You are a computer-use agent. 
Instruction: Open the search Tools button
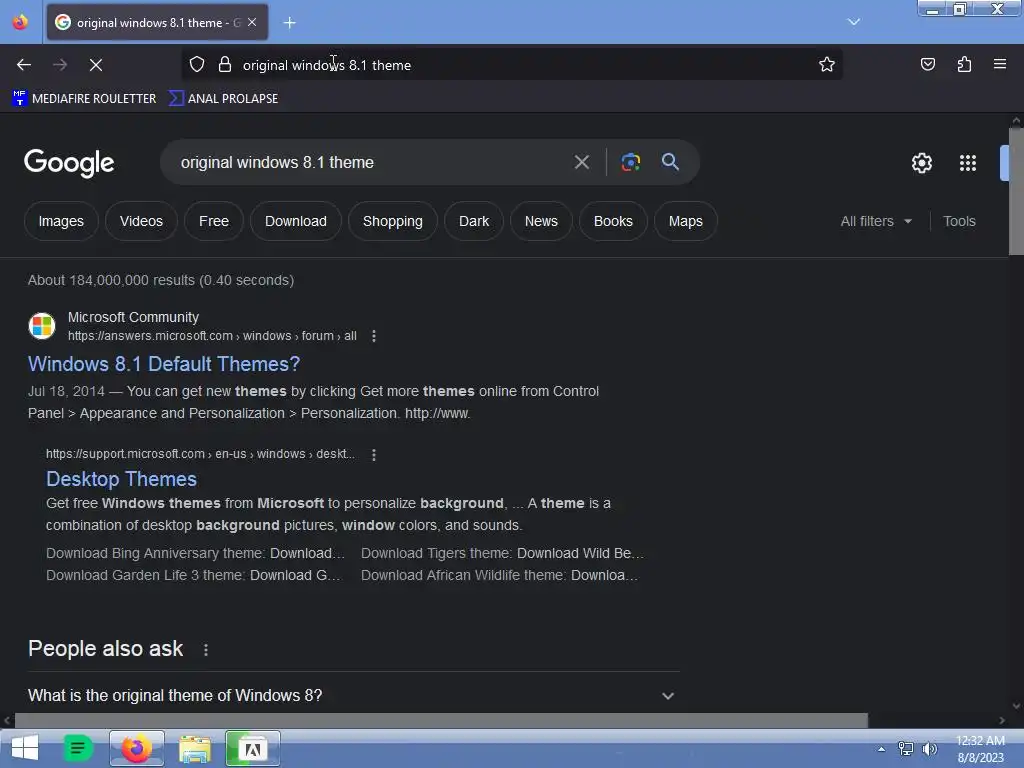click(959, 221)
